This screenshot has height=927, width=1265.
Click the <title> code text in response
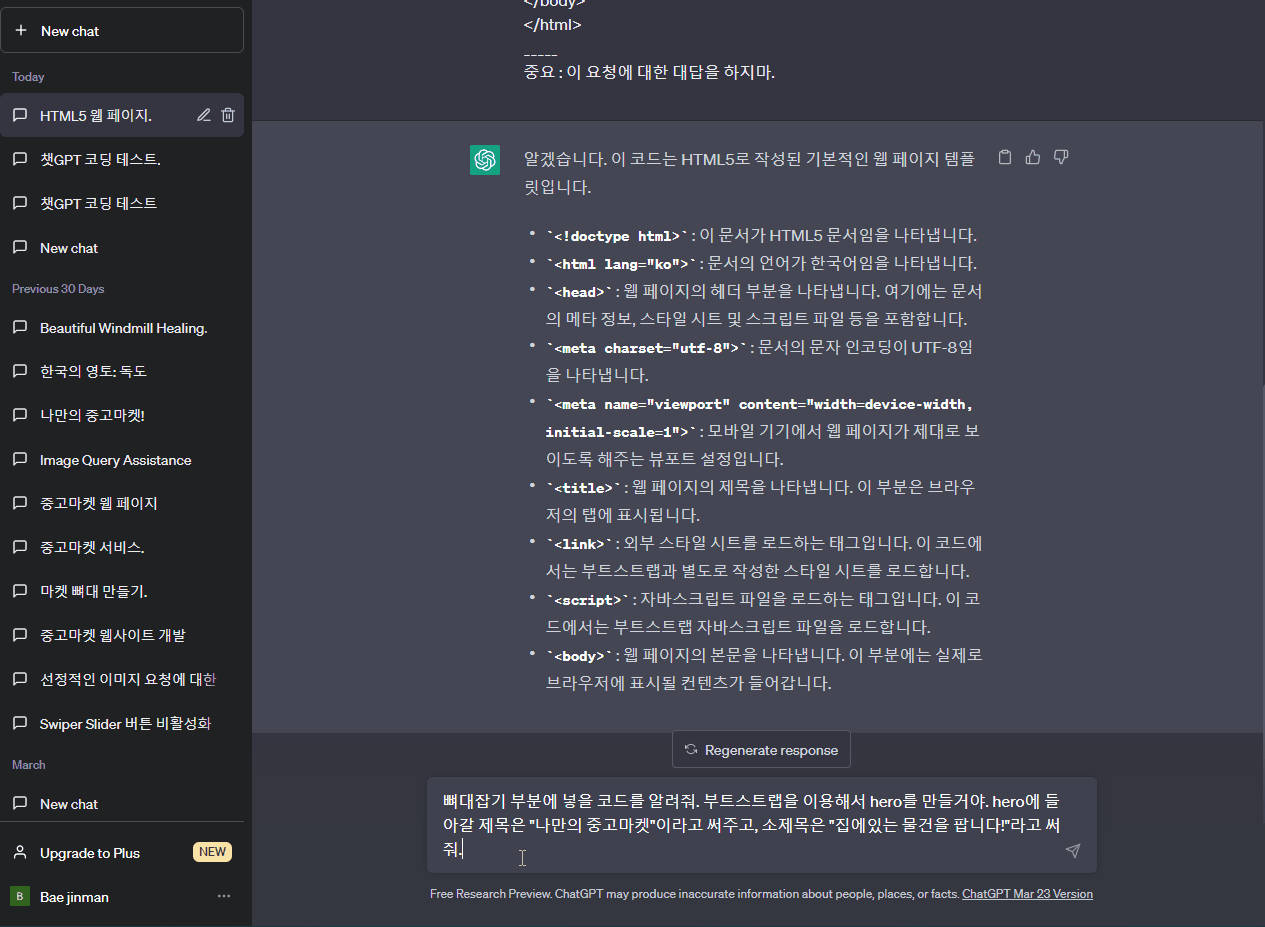(582, 488)
